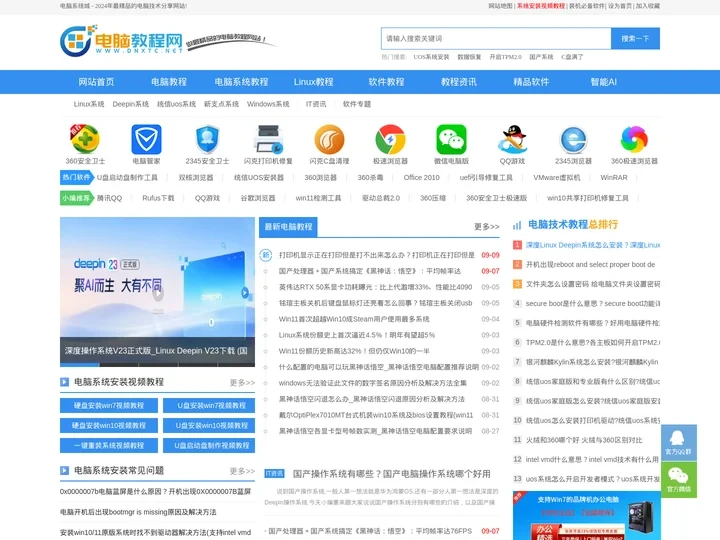This screenshot has height=540, width=720.
Task: Click the 官方微信 floating icon
Action: click(679, 479)
